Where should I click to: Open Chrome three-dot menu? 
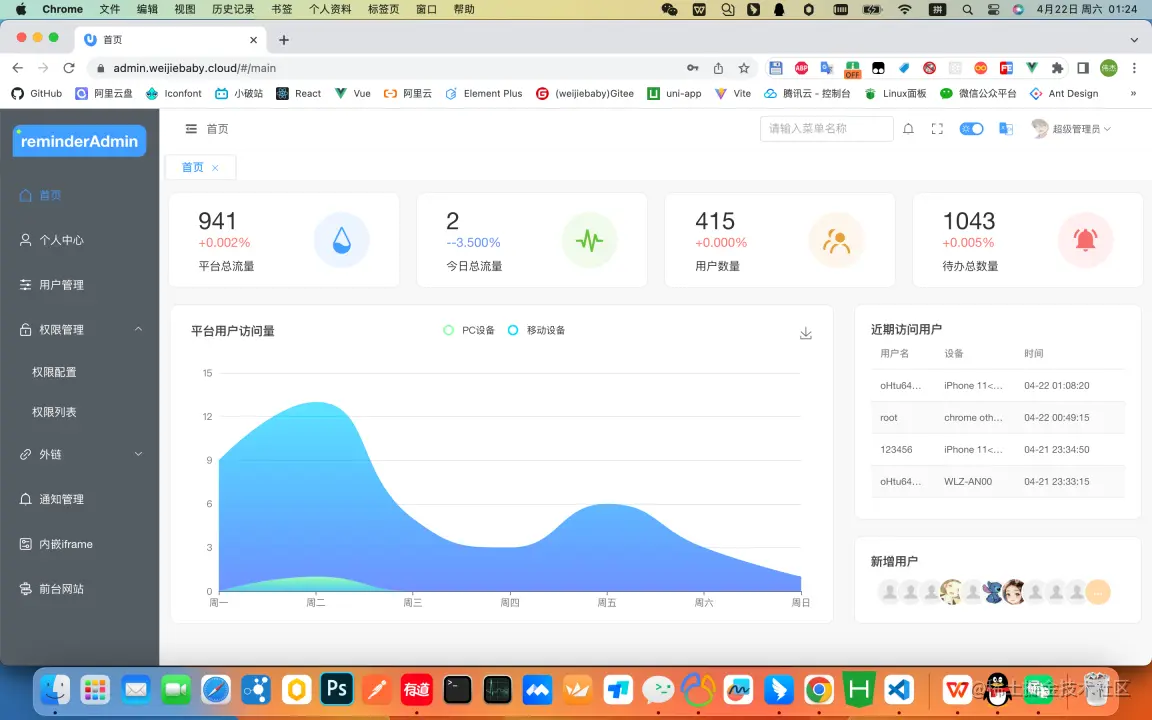[x=1134, y=68]
